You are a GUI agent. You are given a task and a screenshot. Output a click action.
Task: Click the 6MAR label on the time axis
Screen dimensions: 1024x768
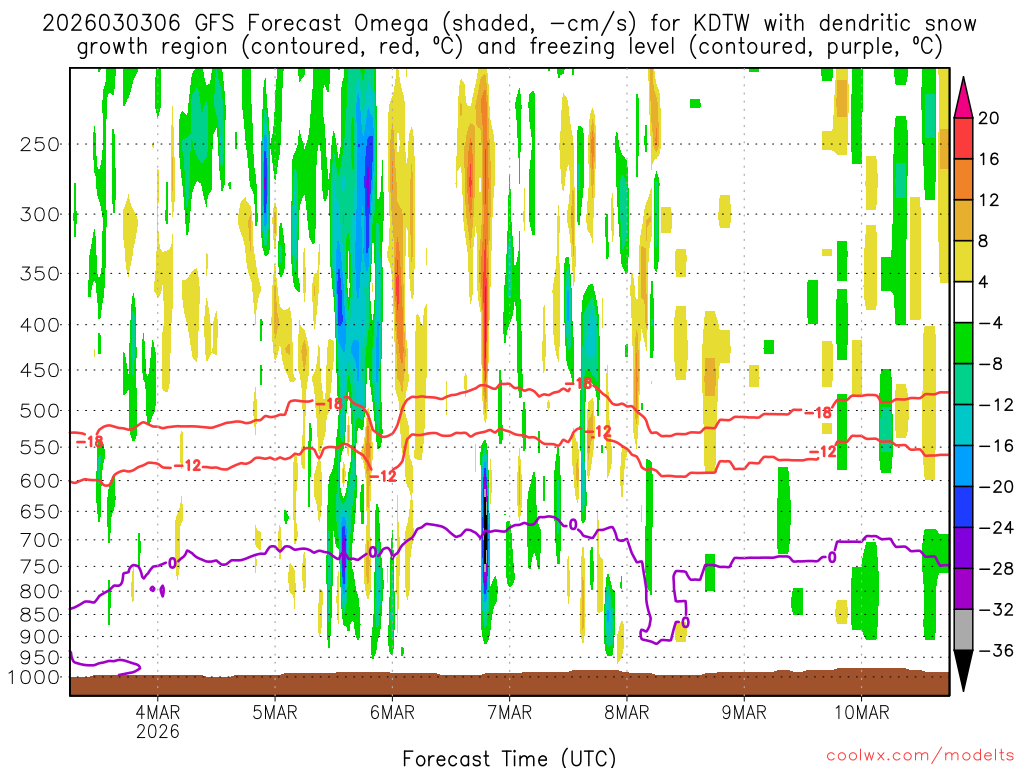[x=392, y=712]
